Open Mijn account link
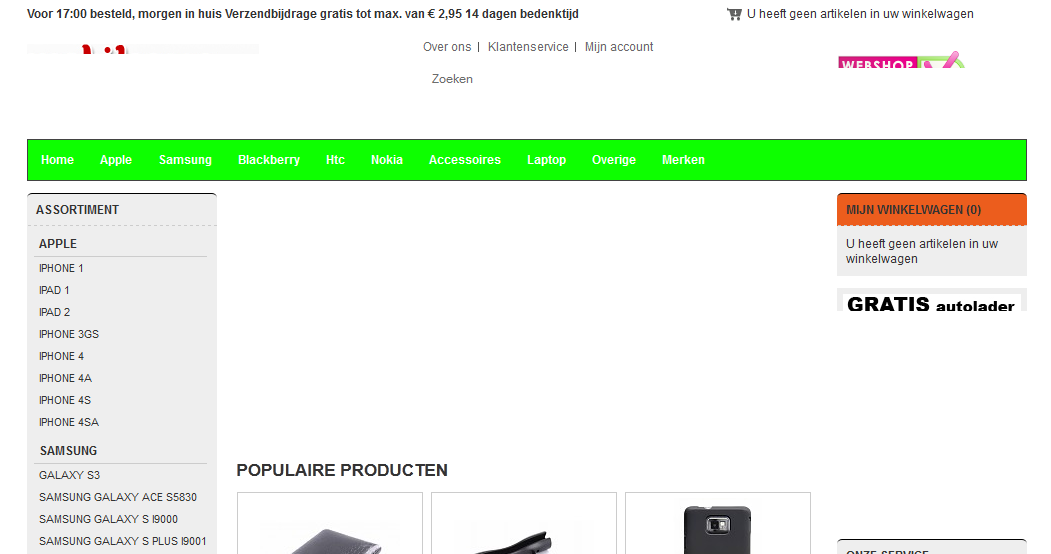This screenshot has height=554, width=1051. tap(619, 47)
